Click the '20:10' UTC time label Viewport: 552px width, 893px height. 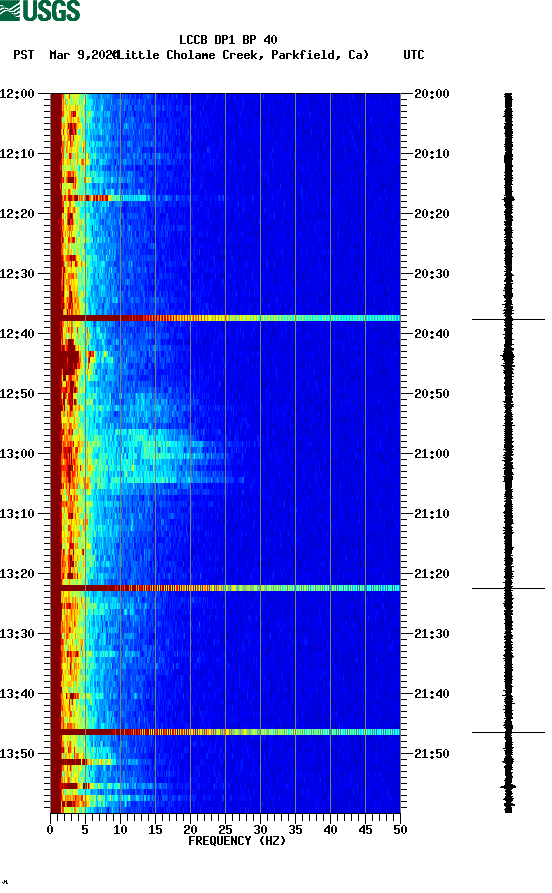pos(432,154)
